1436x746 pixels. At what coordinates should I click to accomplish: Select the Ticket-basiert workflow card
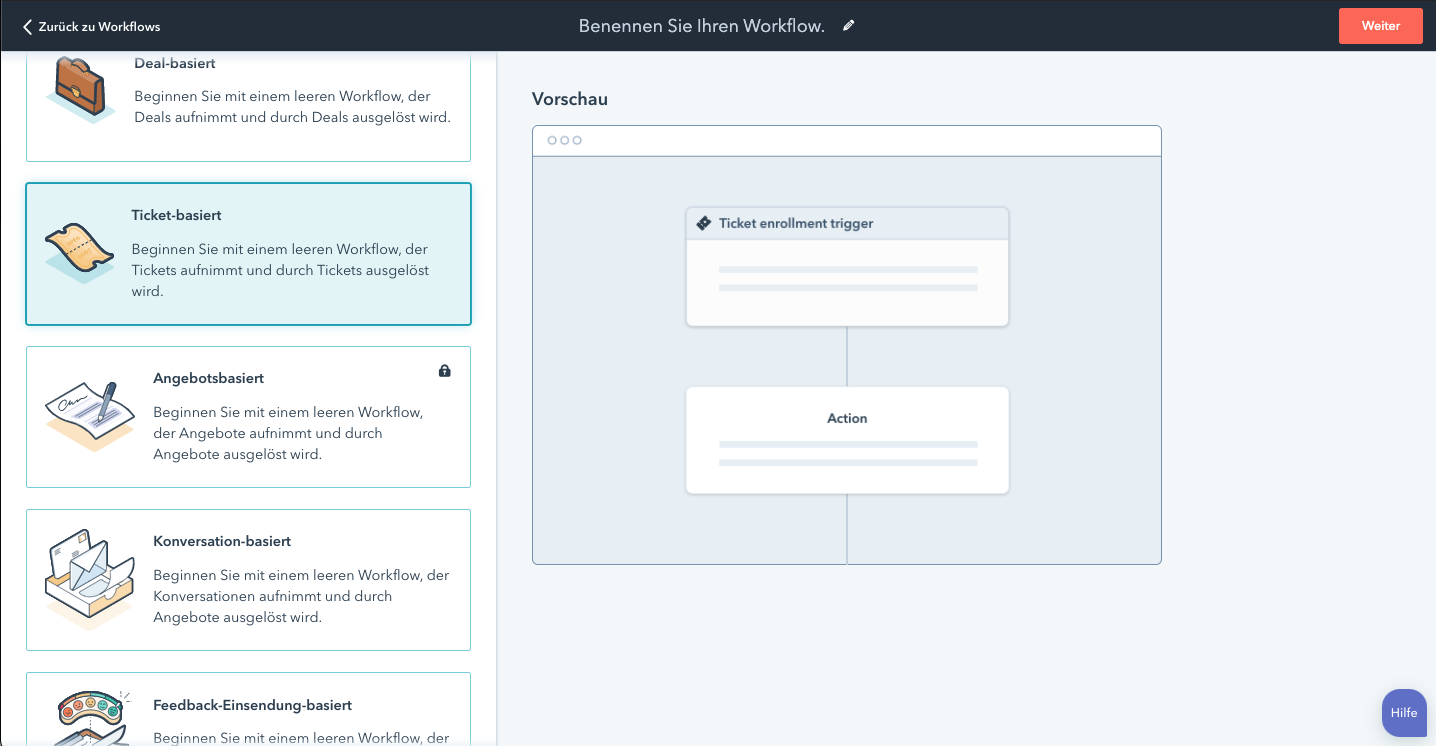pos(248,254)
